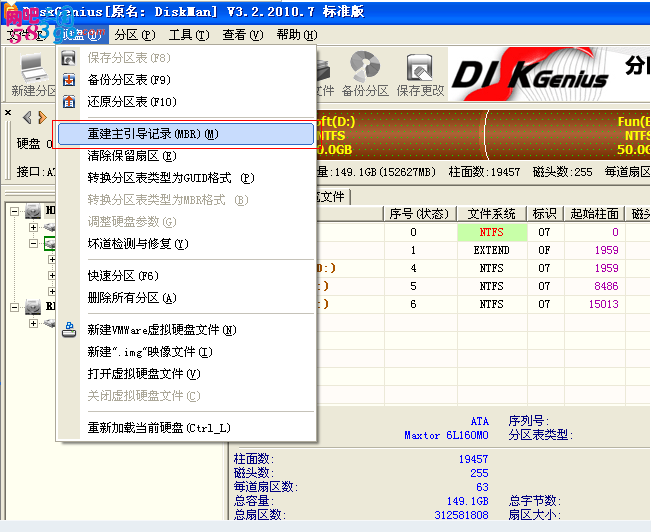Expand the partition under the RD disk
This screenshot has width=651, height=532.
34,323
